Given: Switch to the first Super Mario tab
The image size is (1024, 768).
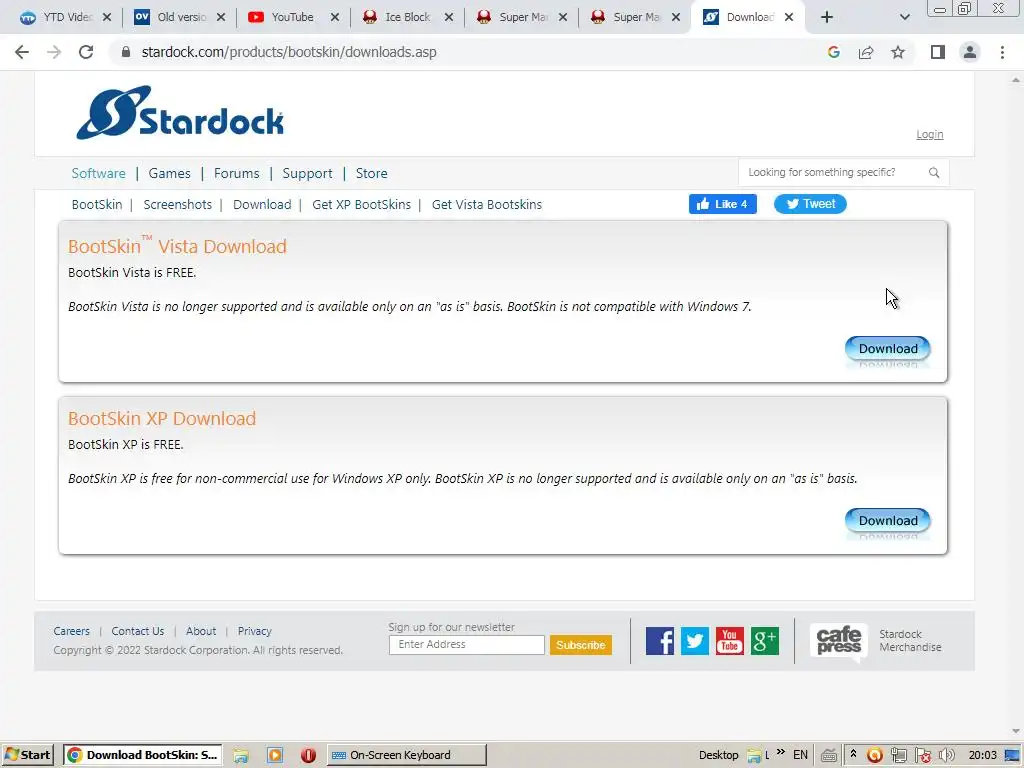Looking at the screenshot, I should click(x=521, y=17).
